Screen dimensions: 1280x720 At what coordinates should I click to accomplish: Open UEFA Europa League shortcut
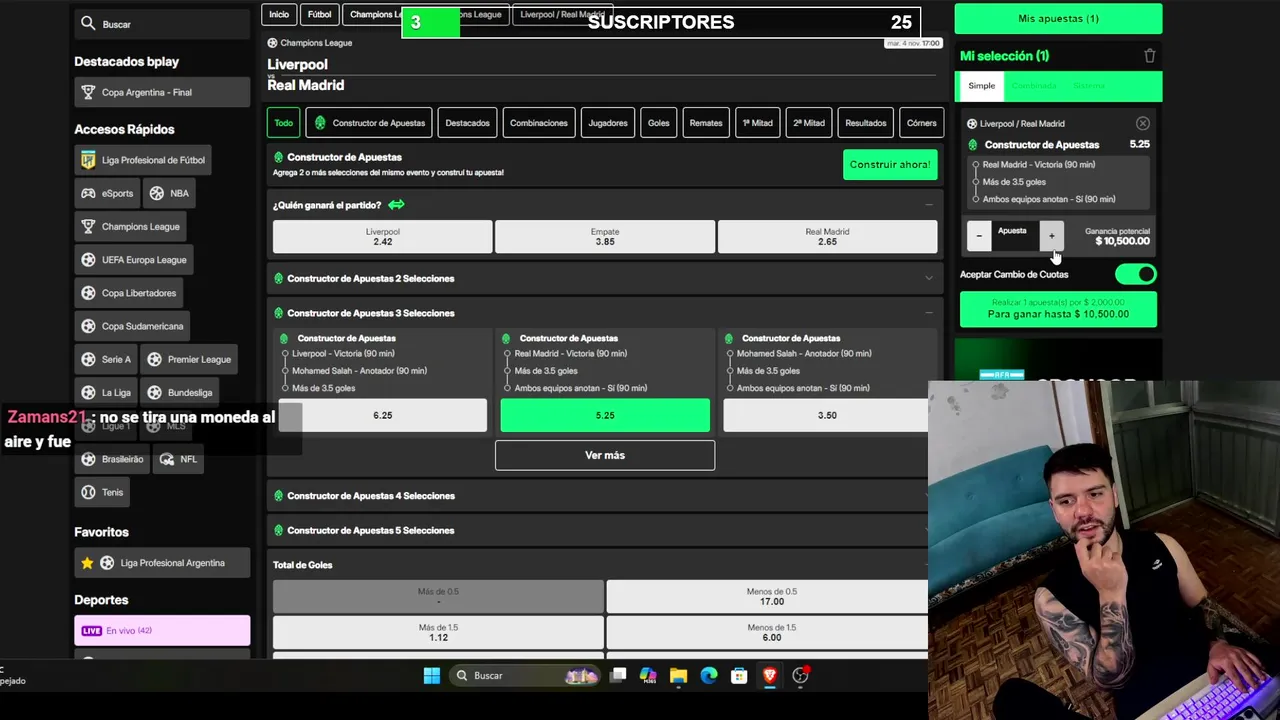point(133,260)
